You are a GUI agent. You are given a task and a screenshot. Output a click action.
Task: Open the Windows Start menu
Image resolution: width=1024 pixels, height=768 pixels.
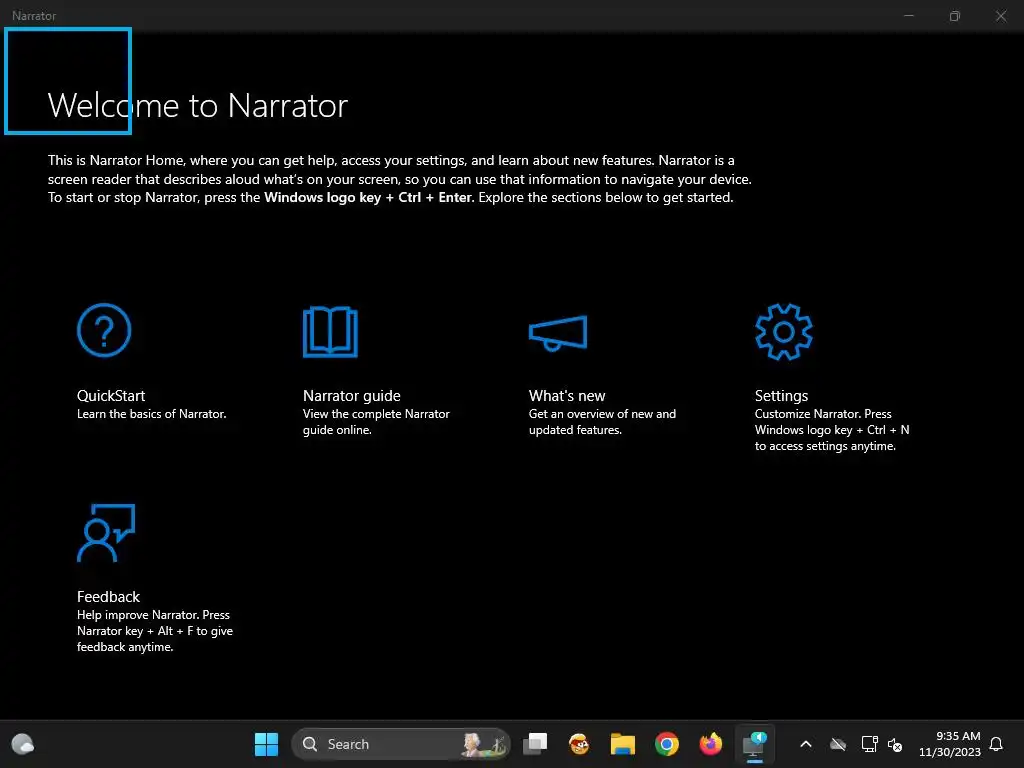[266, 744]
